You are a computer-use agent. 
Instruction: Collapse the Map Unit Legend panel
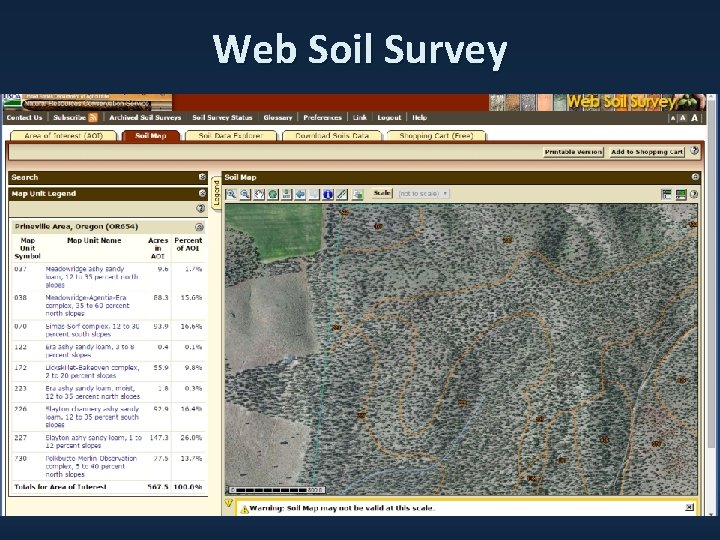202,194
